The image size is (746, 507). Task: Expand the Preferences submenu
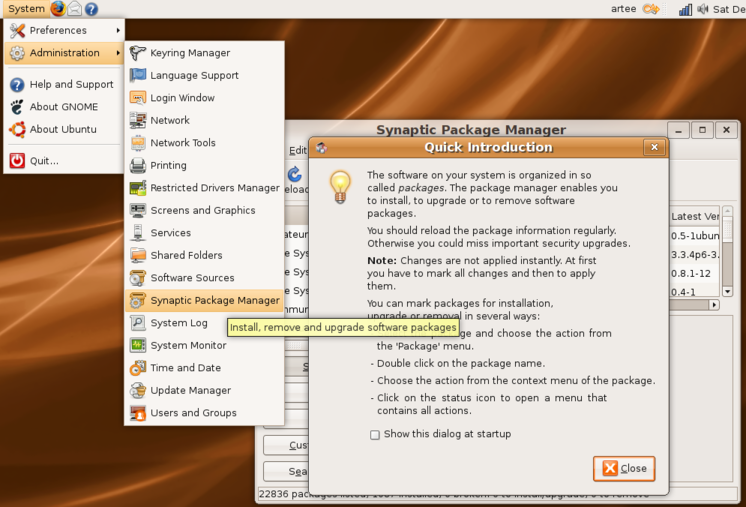[x=64, y=30]
